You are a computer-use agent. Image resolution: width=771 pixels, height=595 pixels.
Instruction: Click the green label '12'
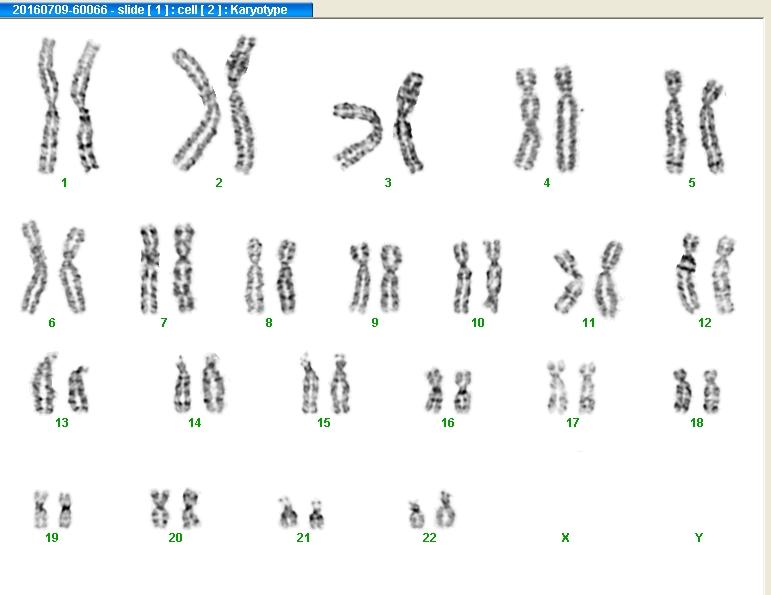705,323
